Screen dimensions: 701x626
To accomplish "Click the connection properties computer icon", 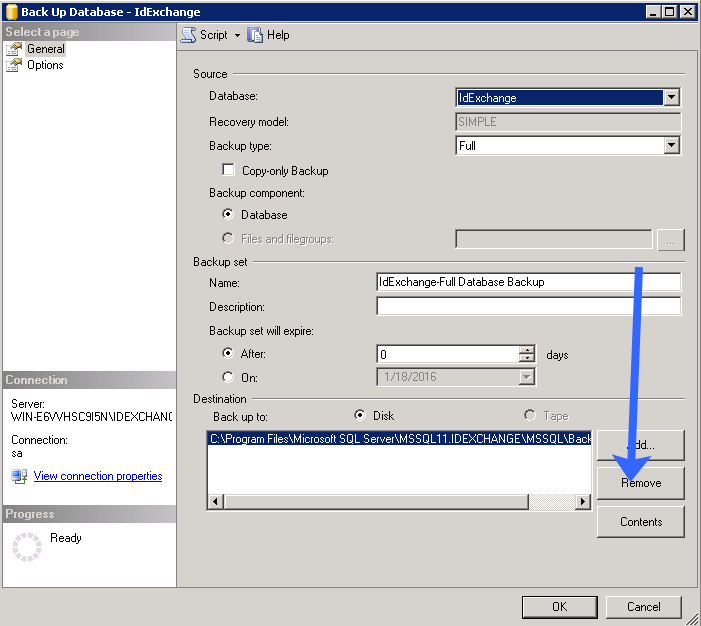I will [19, 476].
